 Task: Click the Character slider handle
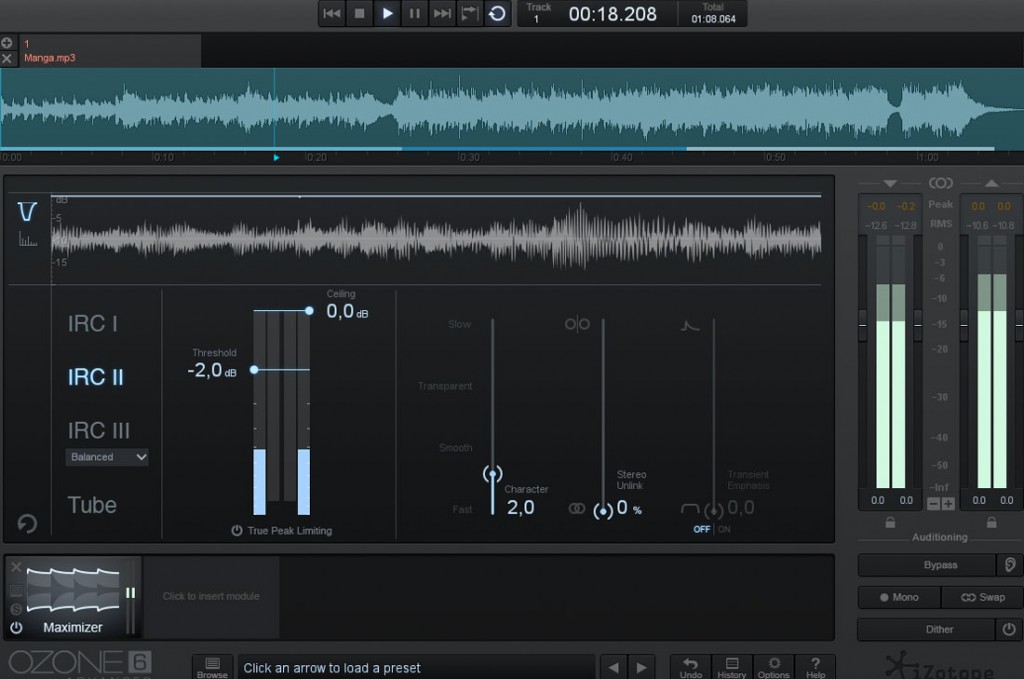tap(492, 473)
